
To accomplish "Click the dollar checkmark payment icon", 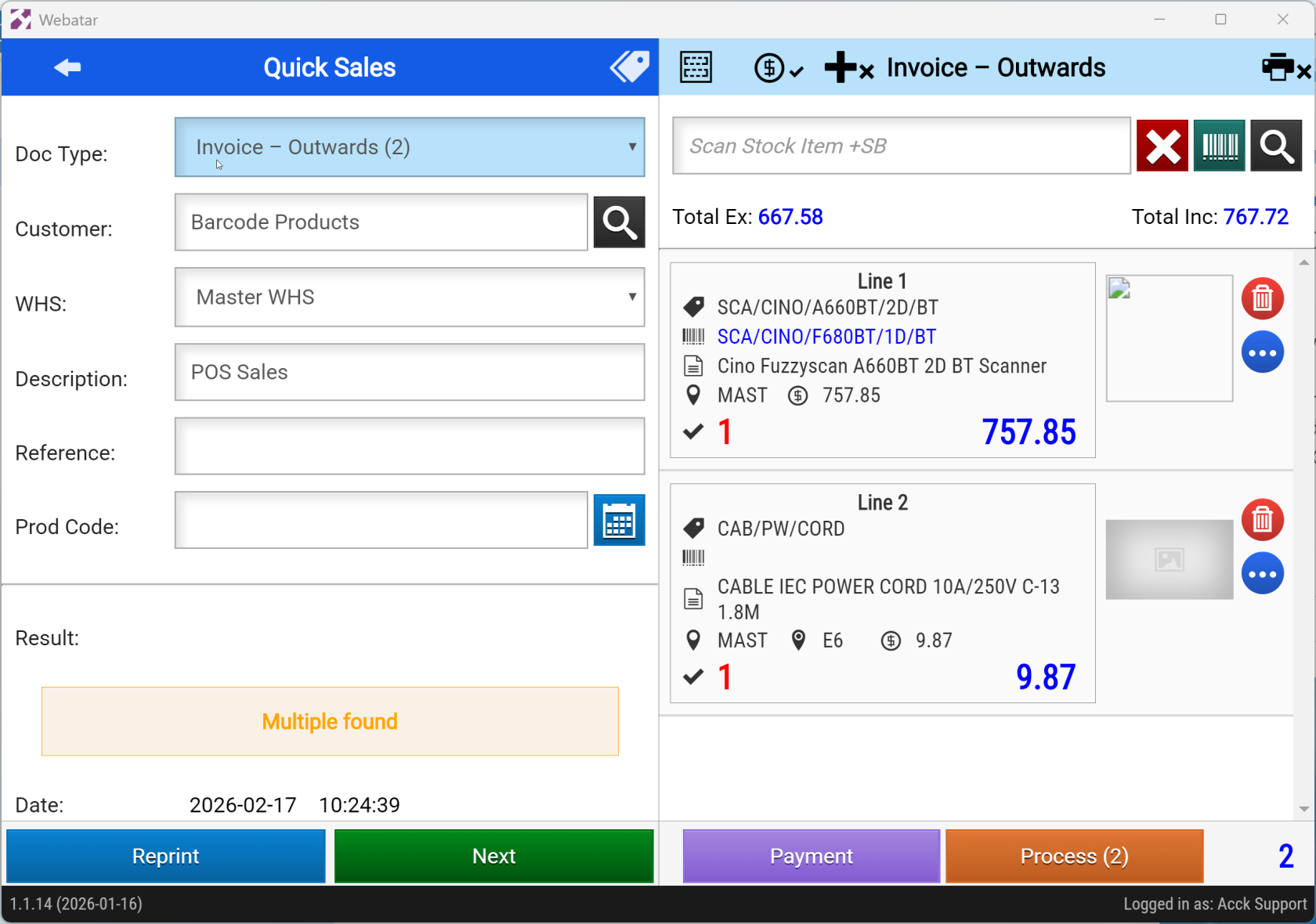I will (x=778, y=68).
